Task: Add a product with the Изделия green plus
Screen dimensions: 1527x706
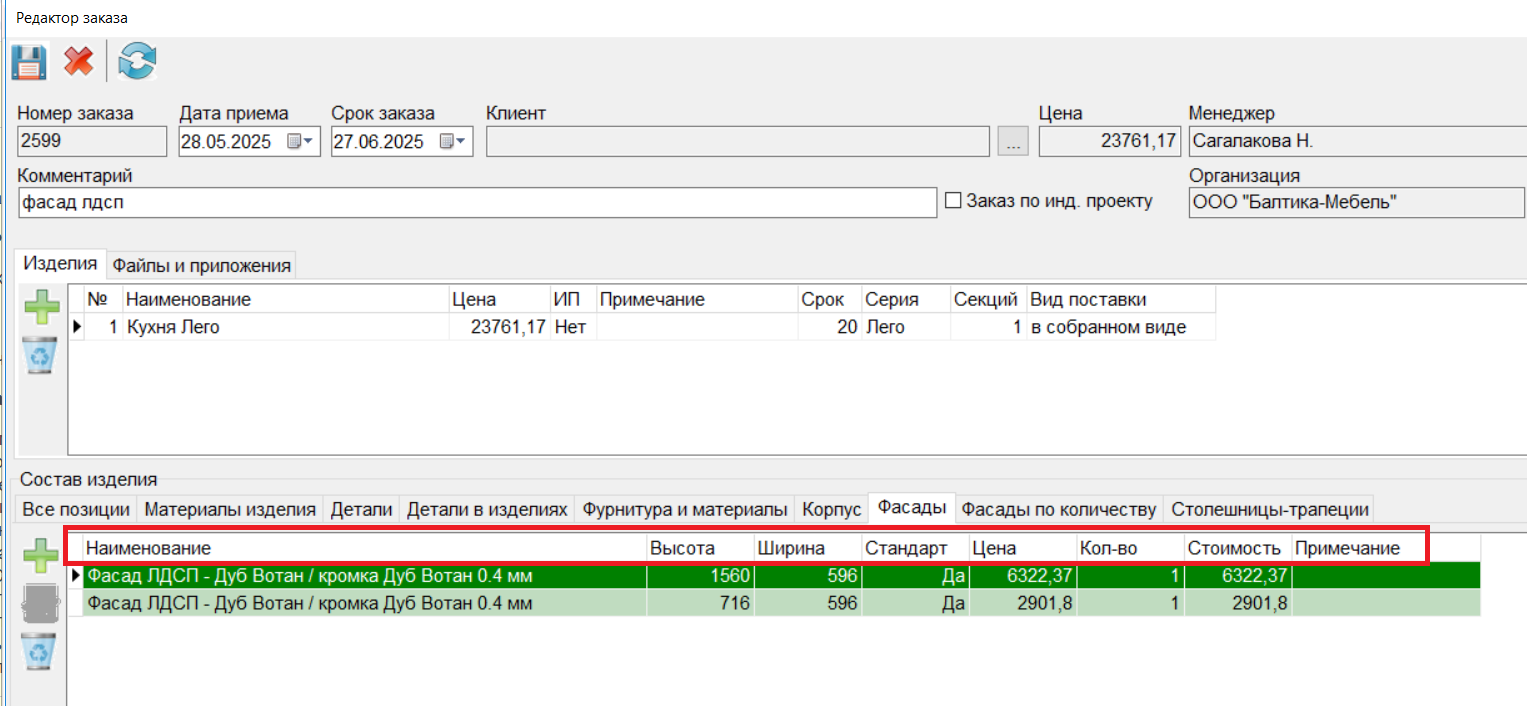Action: pyautogui.click(x=41, y=307)
